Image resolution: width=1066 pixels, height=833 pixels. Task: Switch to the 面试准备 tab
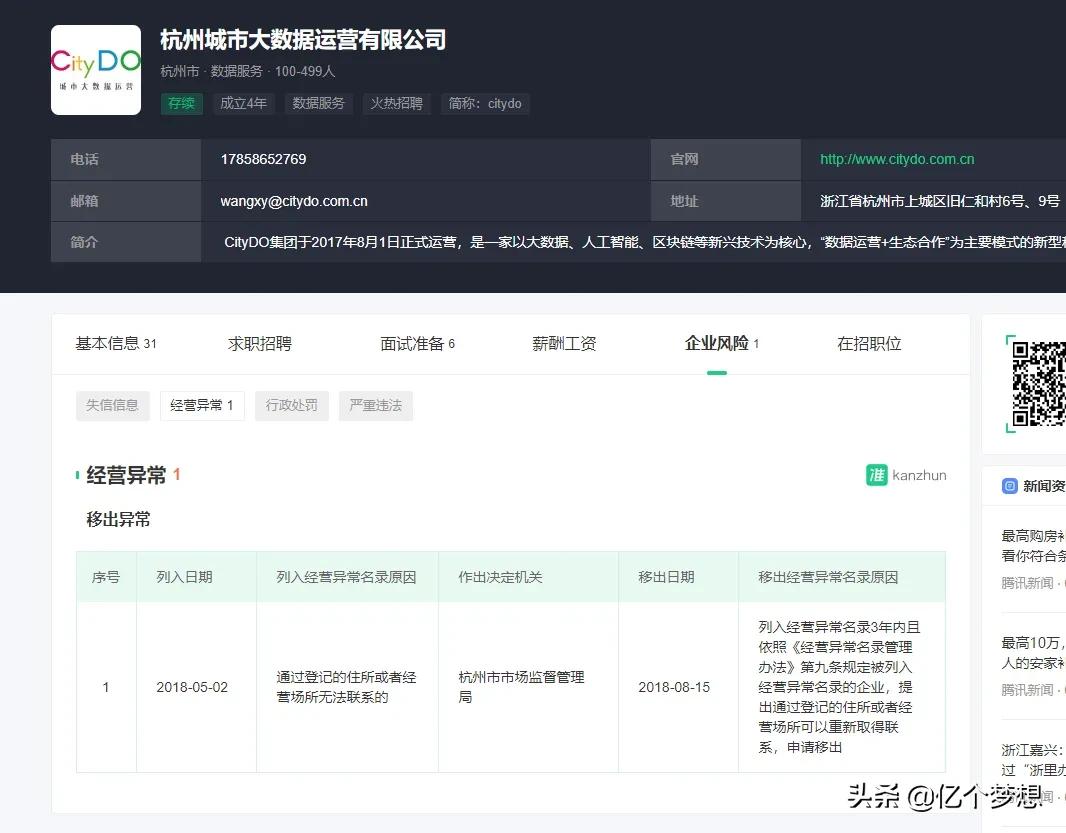pos(411,343)
